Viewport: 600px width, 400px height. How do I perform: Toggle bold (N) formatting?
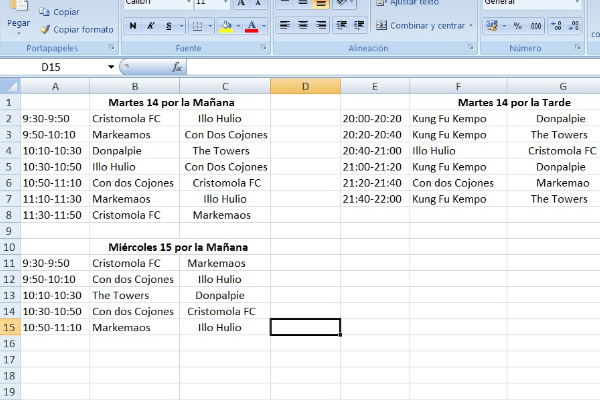[x=133, y=26]
